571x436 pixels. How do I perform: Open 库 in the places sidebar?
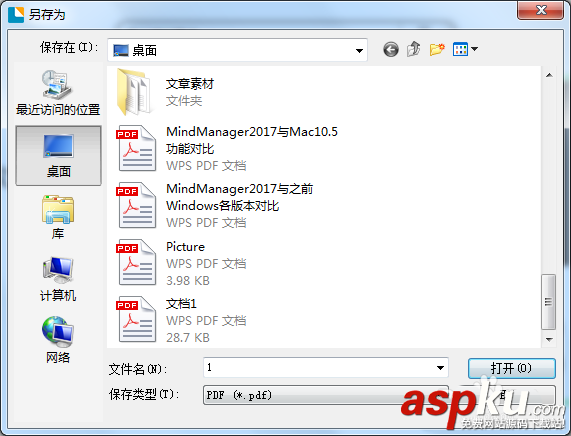point(58,217)
